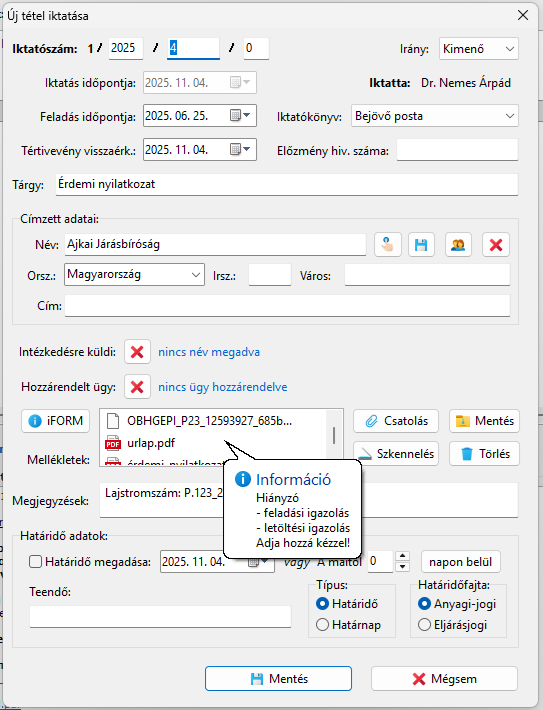Click Törlés trash button
Screen dimensions: 543x710
(484, 454)
